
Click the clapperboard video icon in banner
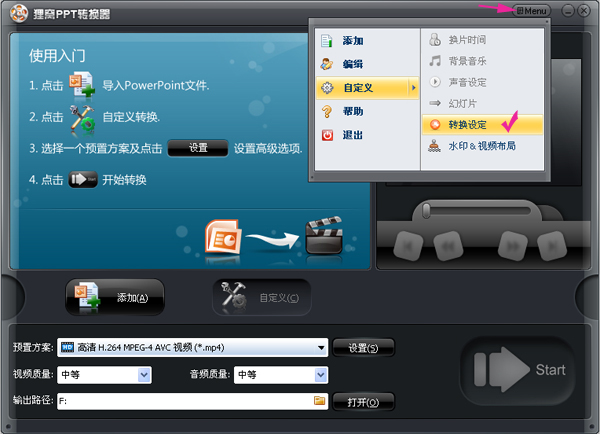[x=324, y=235]
